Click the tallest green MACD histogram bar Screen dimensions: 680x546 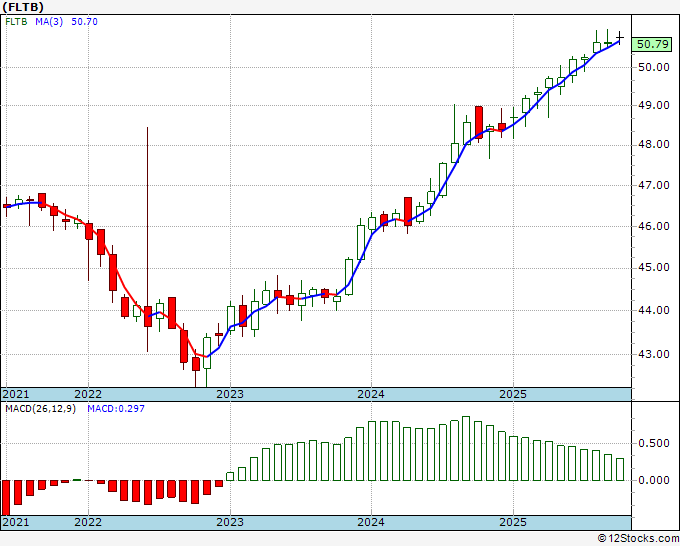466,448
